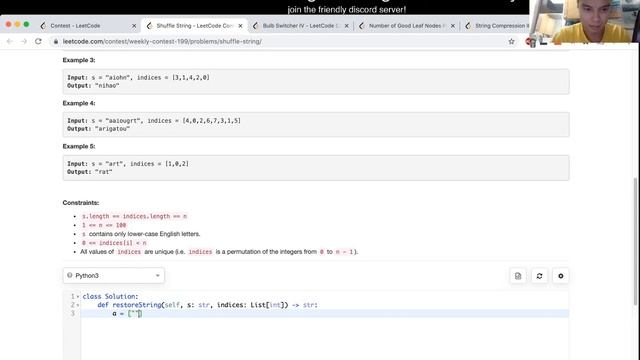Image resolution: width=640 pixels, height=360 pixels.
Task: Collapse the class Solution fold arrow on line 1
Action: (78, 297)
